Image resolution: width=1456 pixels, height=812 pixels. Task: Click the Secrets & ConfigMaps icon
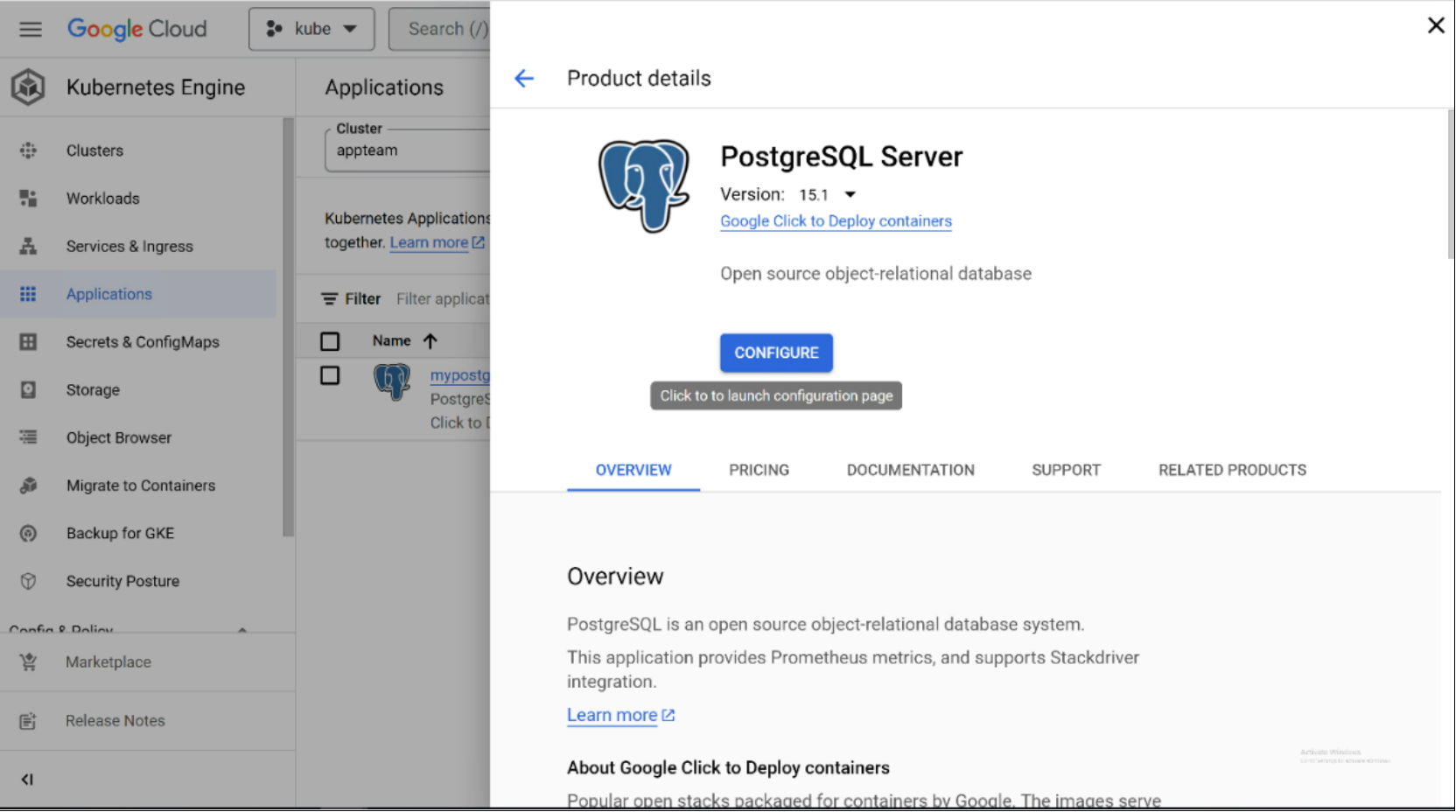tap(28, 342)
